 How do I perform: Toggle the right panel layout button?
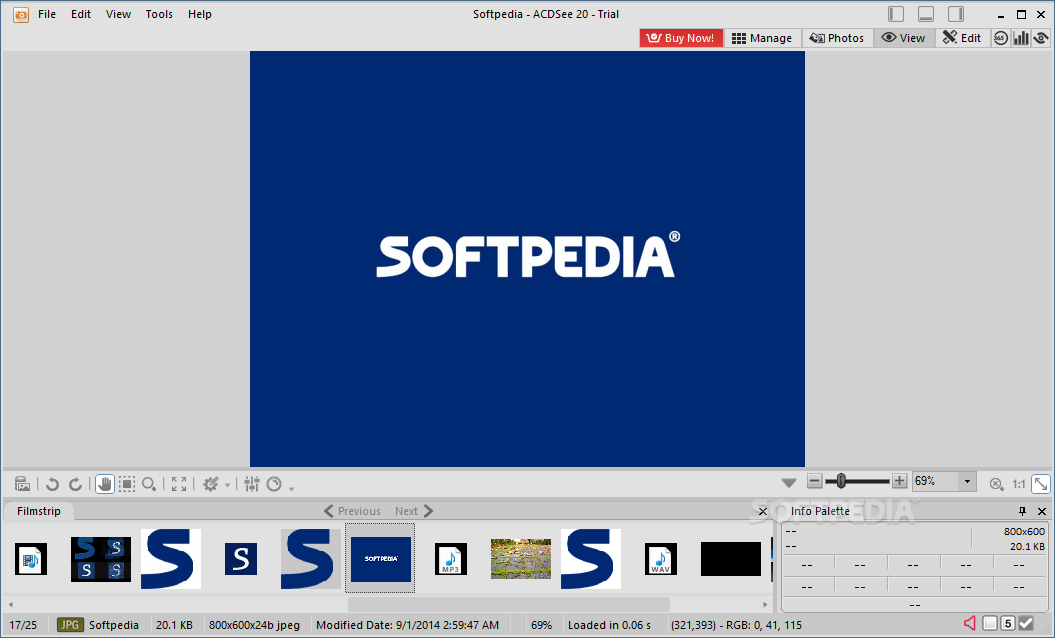click(x=956, y=14)
